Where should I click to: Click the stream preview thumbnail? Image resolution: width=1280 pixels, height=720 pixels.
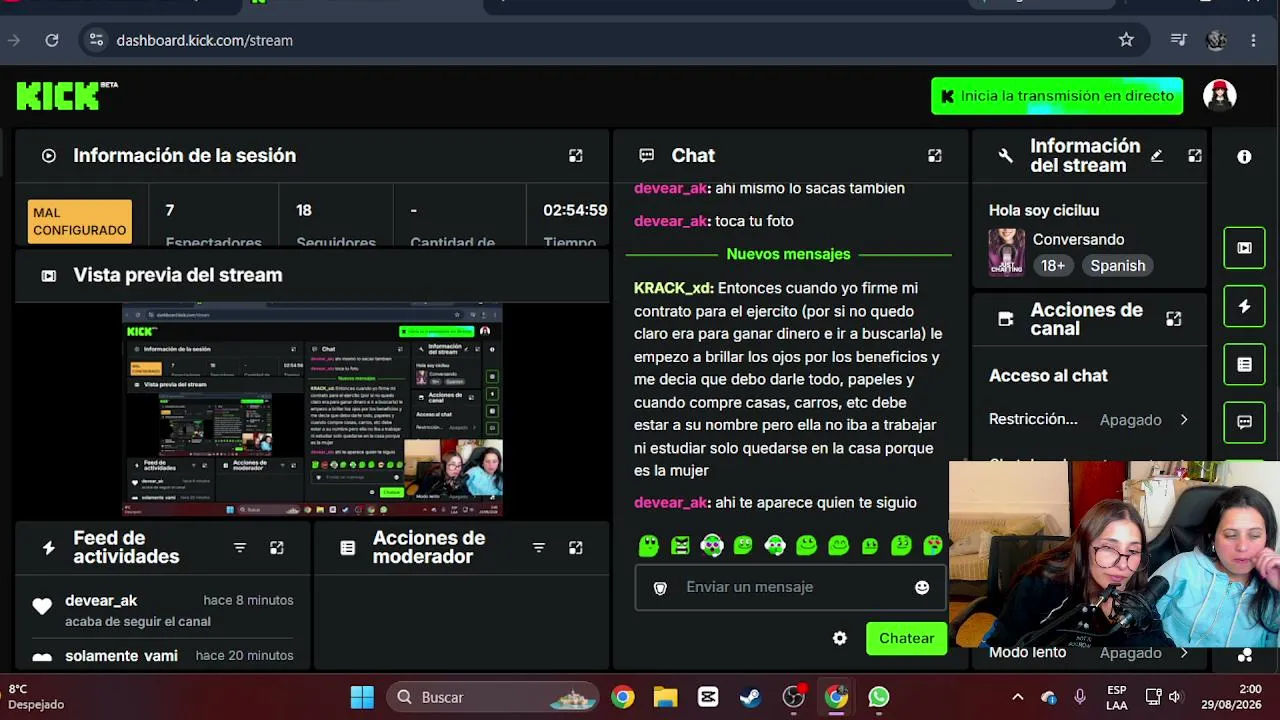pyautogui.click(x=312, y=411)
